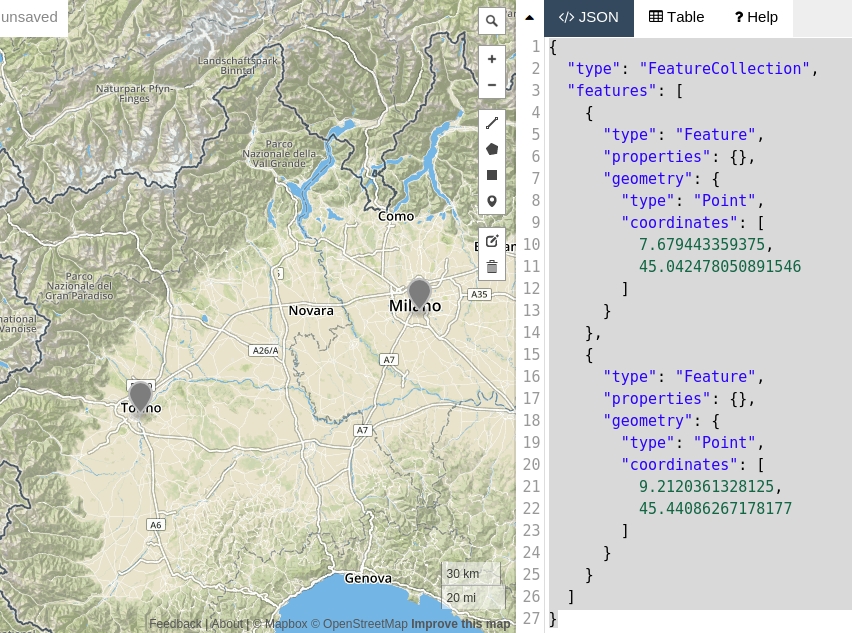Select the place marker tool
The width and height of the screenshot is (852, 633).
(491, 201)
